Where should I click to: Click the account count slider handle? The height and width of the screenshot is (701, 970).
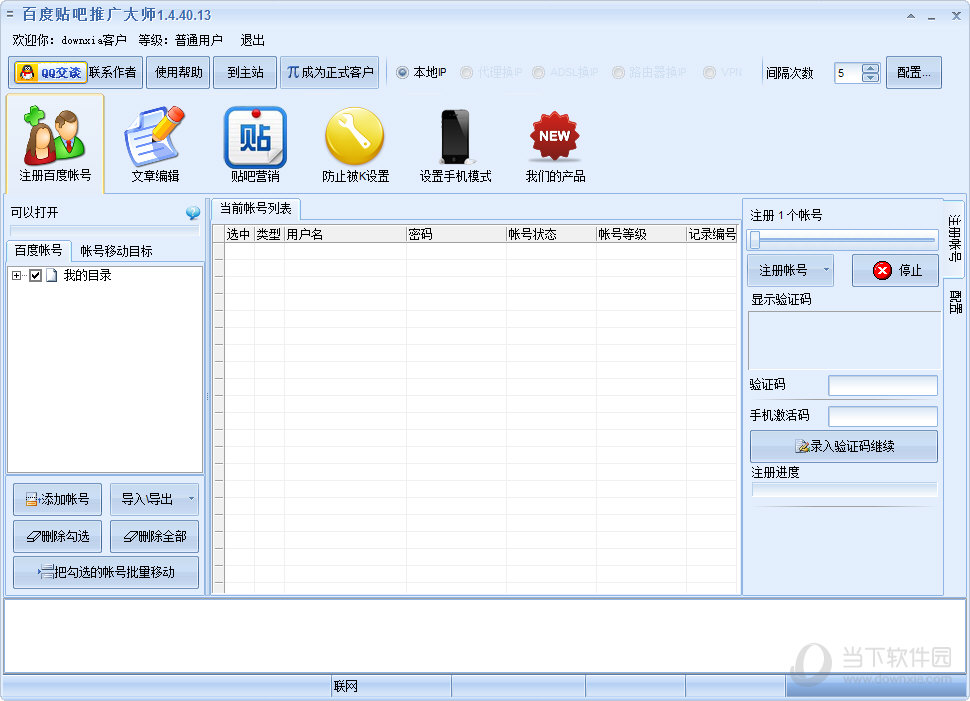755,239
